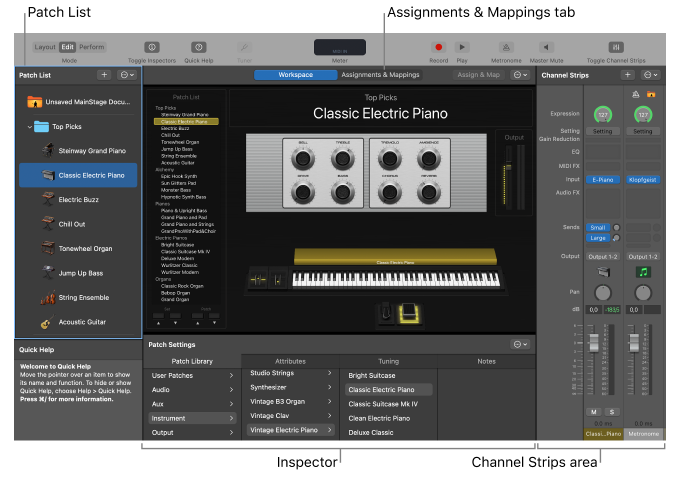The height and width of the screenshot is (485, 687).
Task: Select Steinway Grand Piano patch
Action: click(x=78, y=151)
